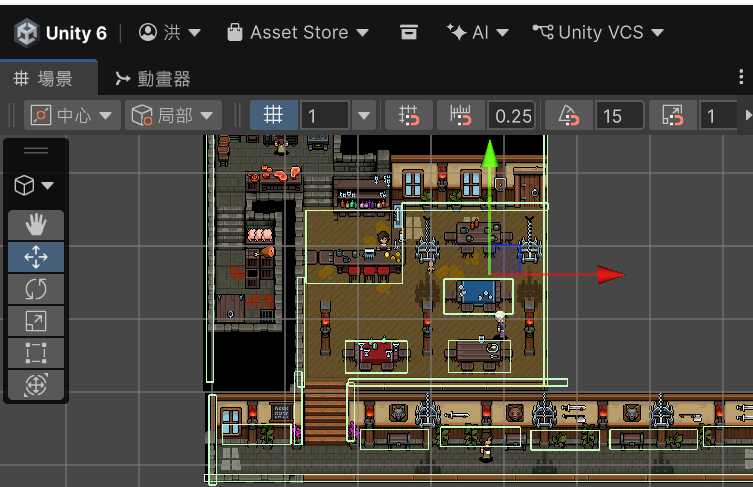Toggle grid snapping icon
The image size is (753, 487).
click(x=409, y=116)
